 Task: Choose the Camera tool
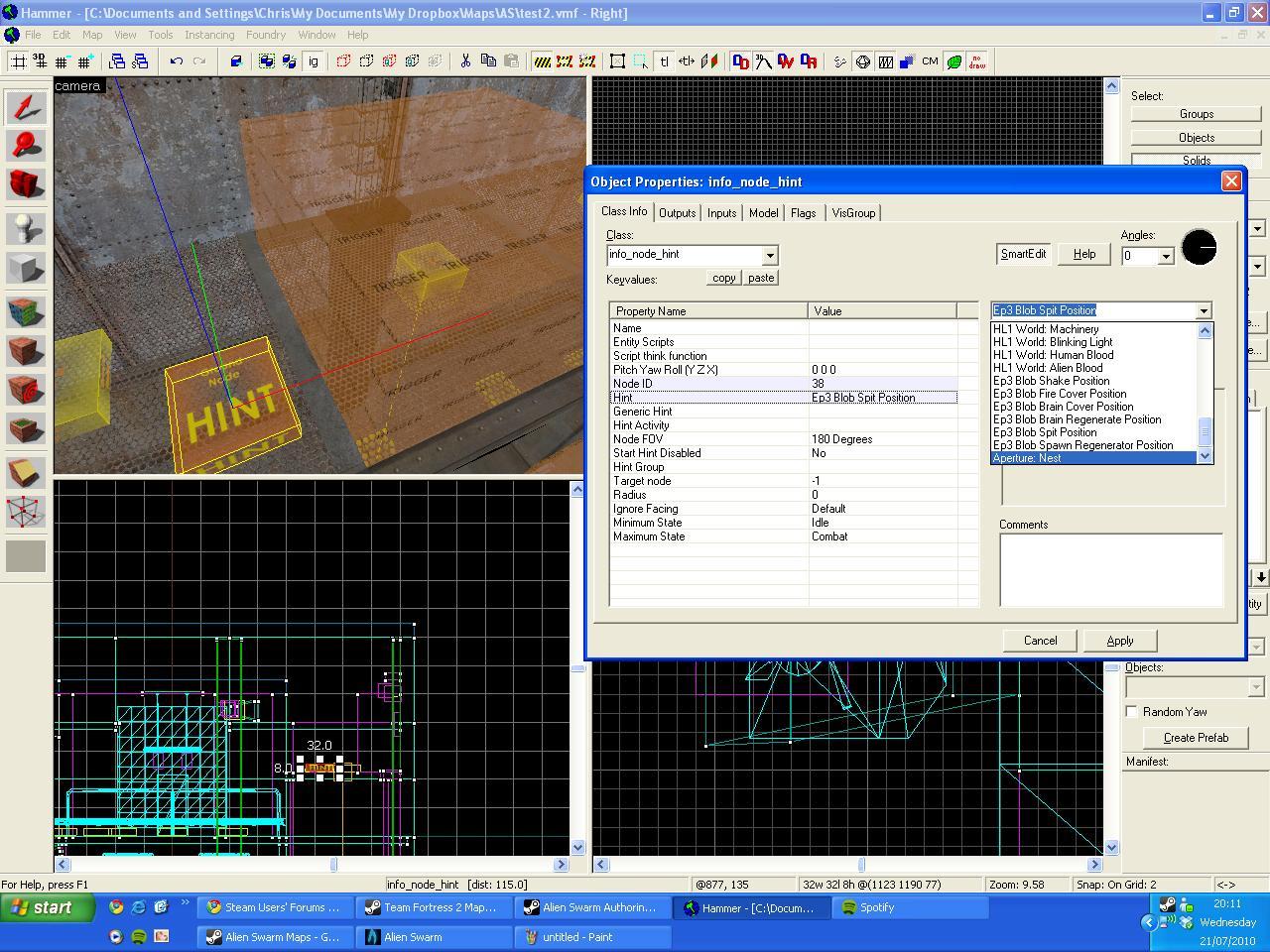[x=26, y=184]
